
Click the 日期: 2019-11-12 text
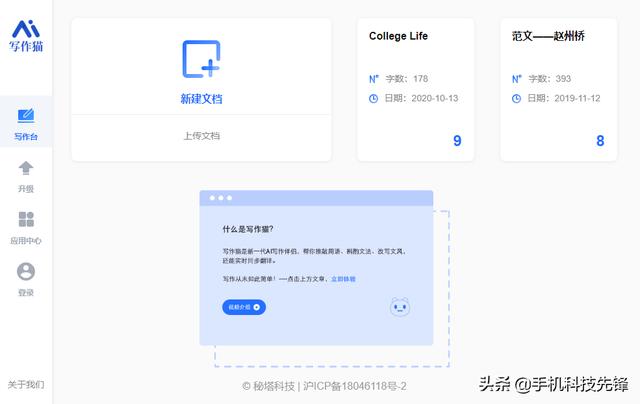(564, 98)
